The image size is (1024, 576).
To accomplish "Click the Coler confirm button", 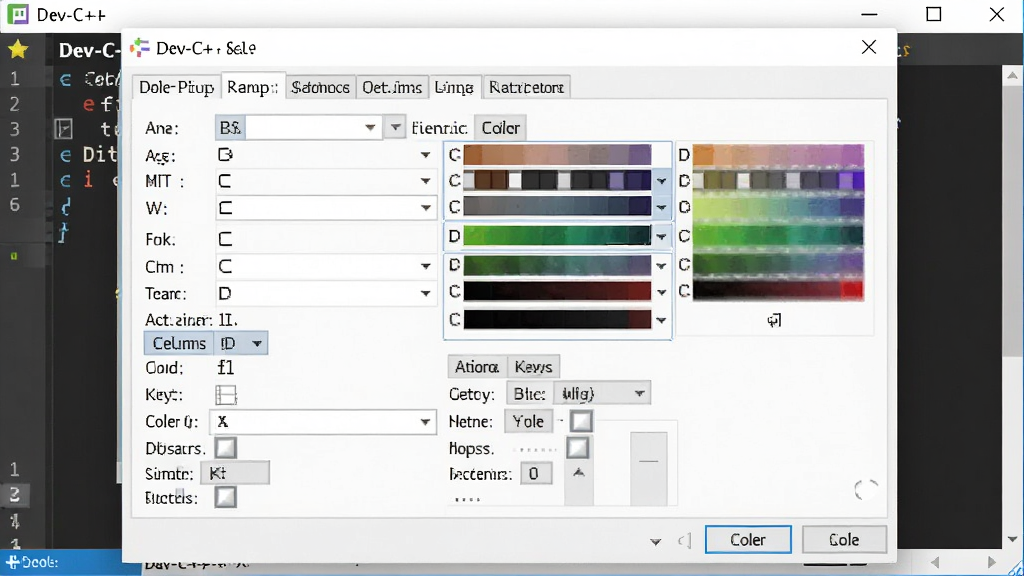I will [x=748, y=540].
